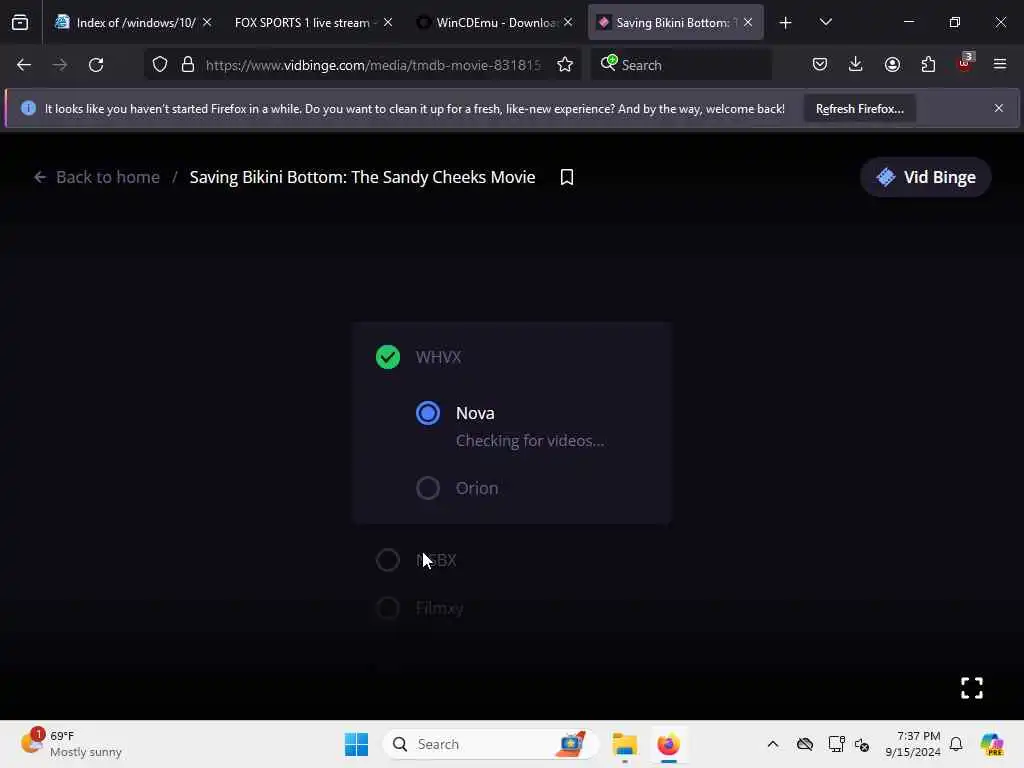The height and width of the screenshot is (768, 1024).
Task: Dismiss the Firefox refresh notification bar
Action: (x=999, y=108)
